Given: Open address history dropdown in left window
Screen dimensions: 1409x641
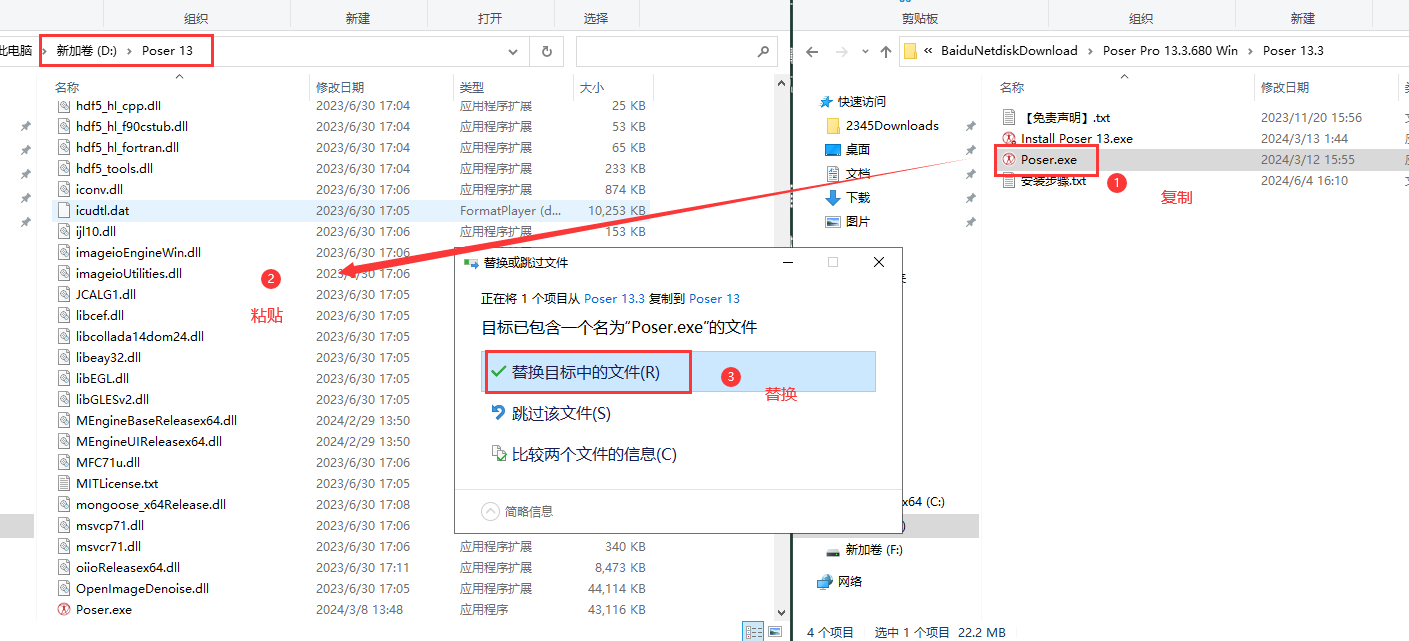Looking at the screenshot, I should coord(513,51).
